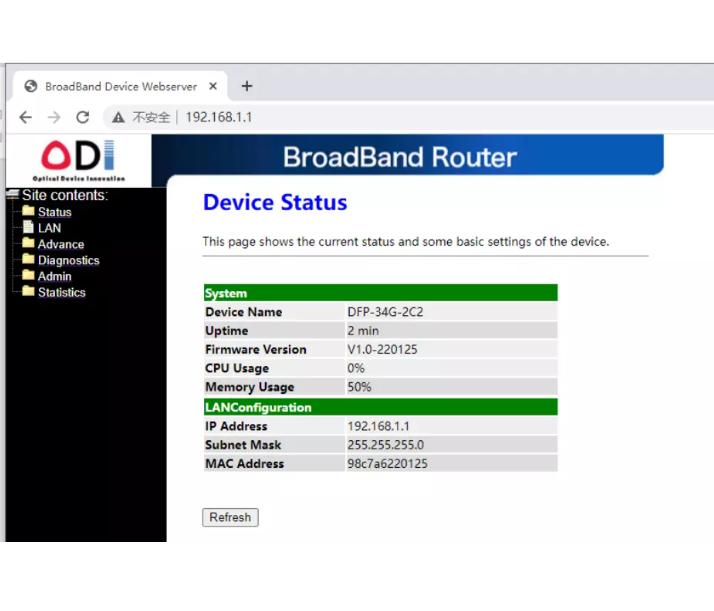Click the page description sentence
This screenshot has width=714, height=611.
(x=406, y=241)
